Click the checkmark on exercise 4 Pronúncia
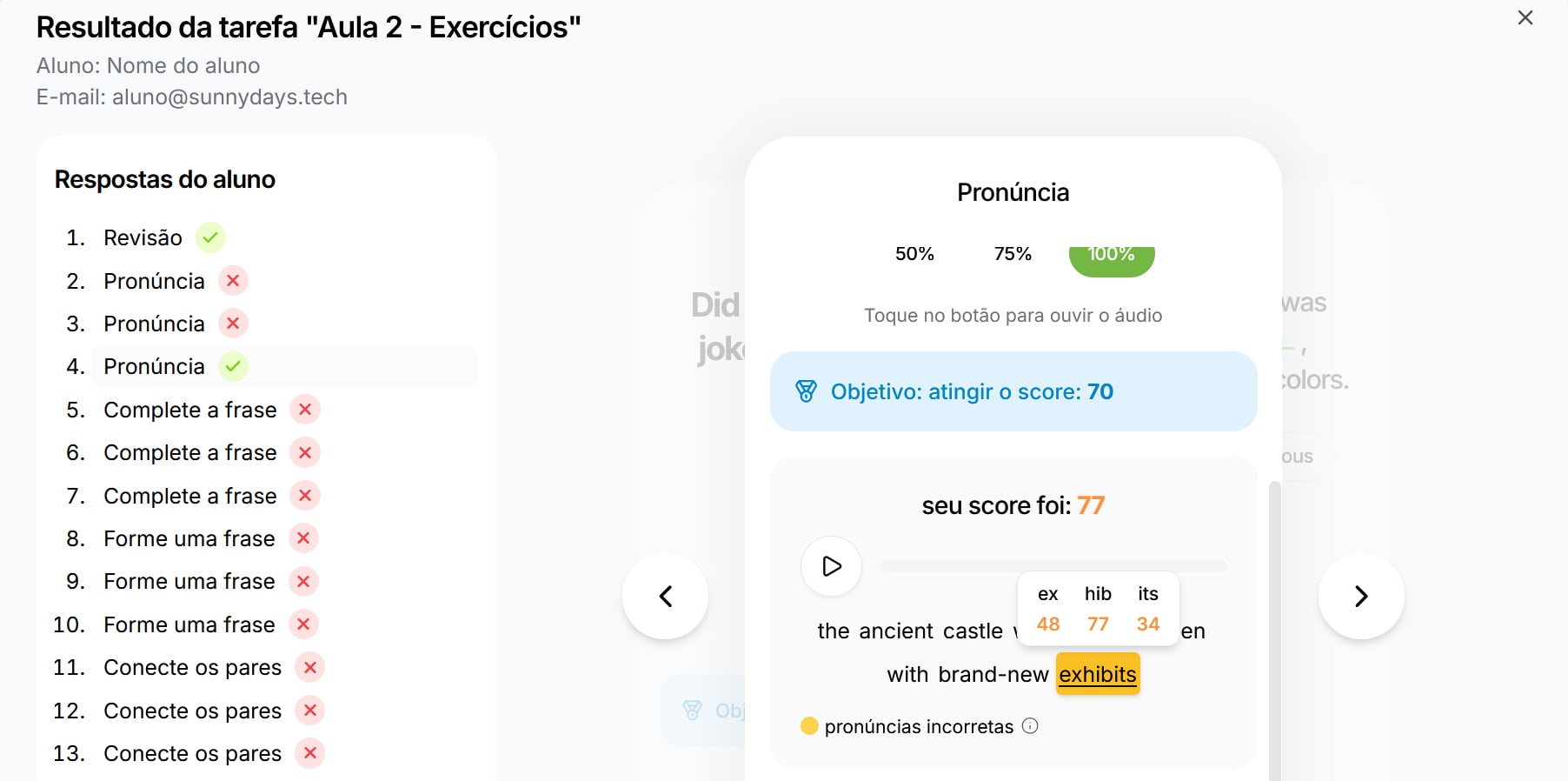This screenshot has width=1568, height=781. pyautogui.click(x=232, y=366)
